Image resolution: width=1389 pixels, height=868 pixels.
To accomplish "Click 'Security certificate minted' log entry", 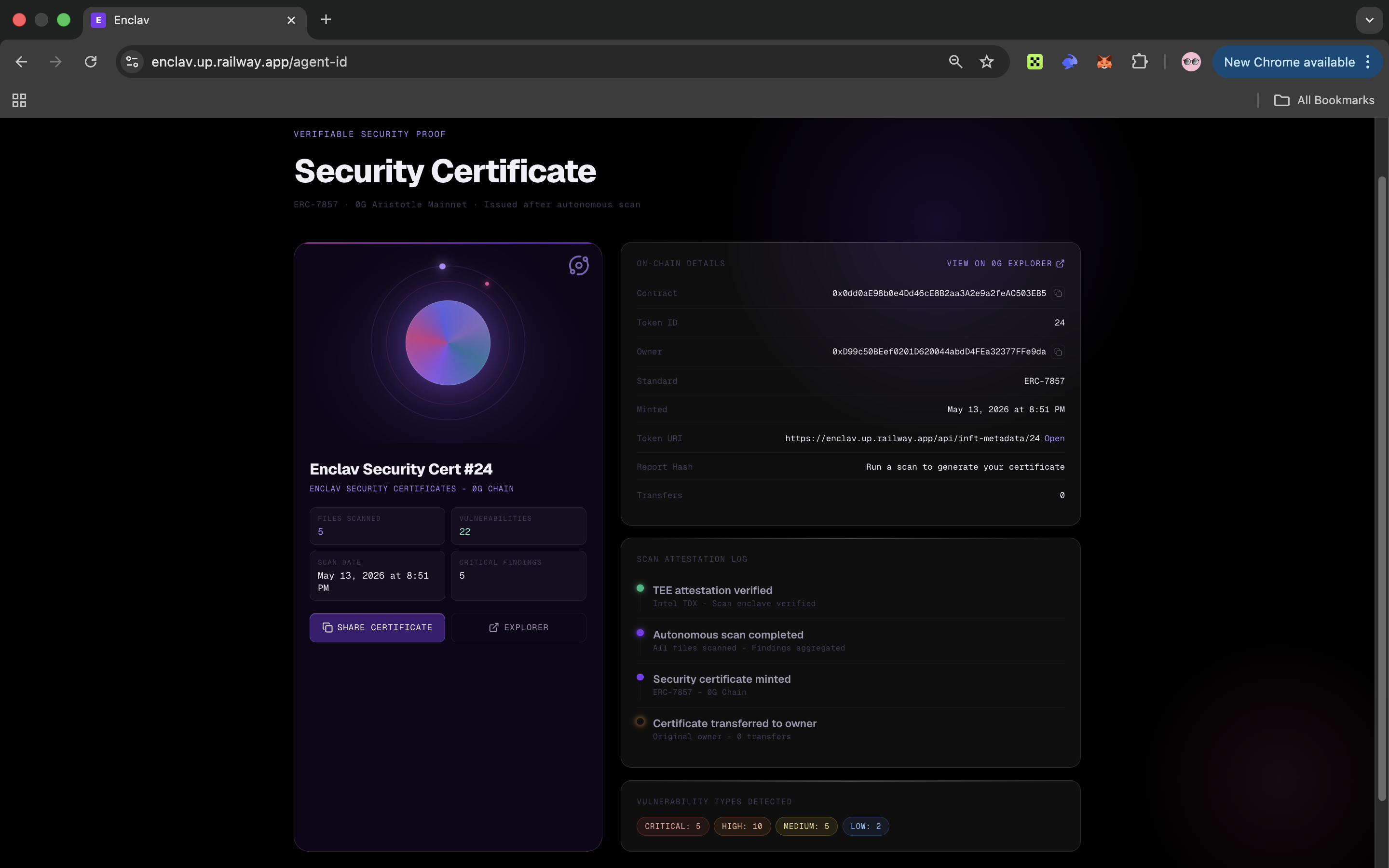I will coord(722,679).
